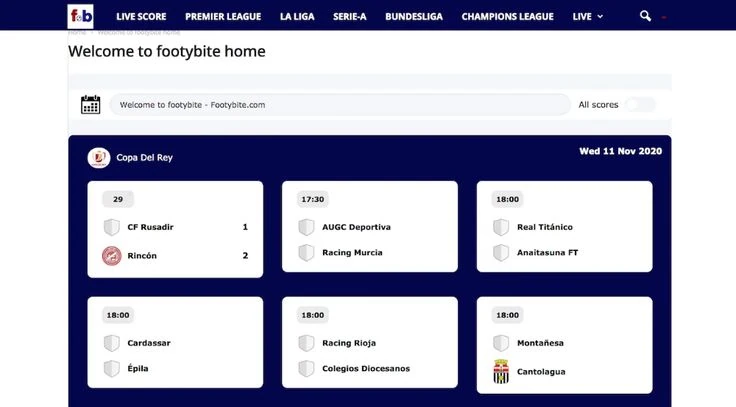The height and width of the screenshot is (407, 736).
Task: Open the calendar date picker icon
Action: tap(91, 104)
